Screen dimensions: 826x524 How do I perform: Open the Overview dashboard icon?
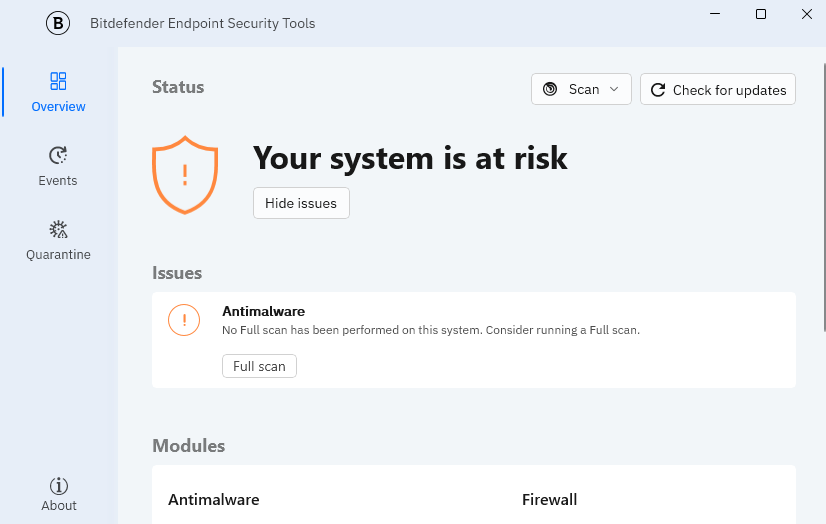coord(58,81)
